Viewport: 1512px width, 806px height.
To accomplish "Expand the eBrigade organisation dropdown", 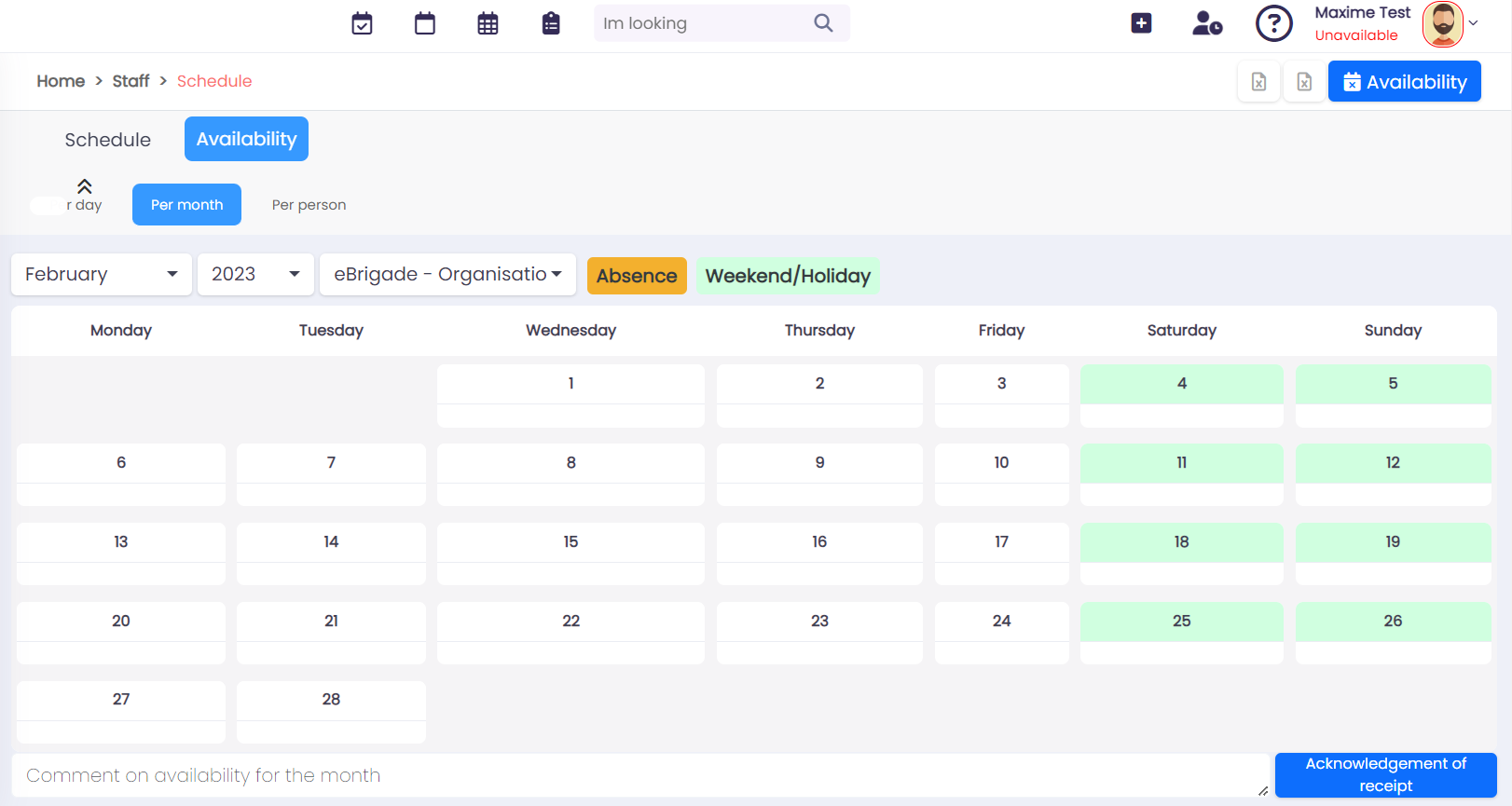I will pyautogui.click(x=447, y=275).
